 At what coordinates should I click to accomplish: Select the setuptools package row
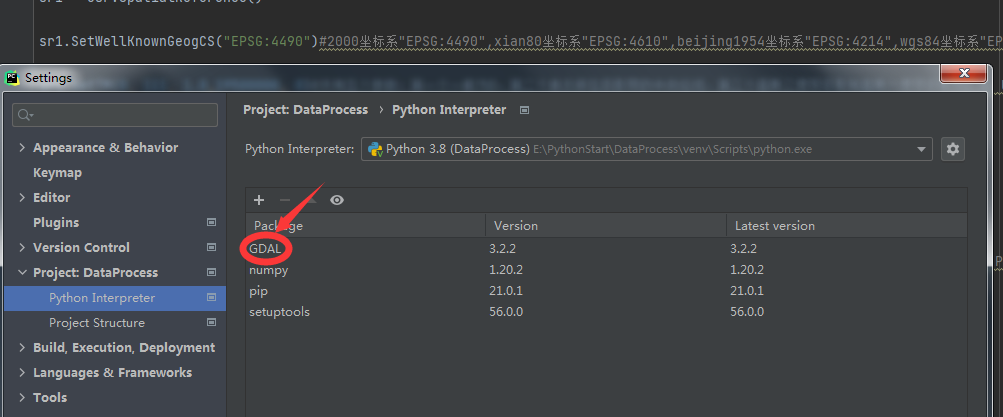click(x=606, y=312)
